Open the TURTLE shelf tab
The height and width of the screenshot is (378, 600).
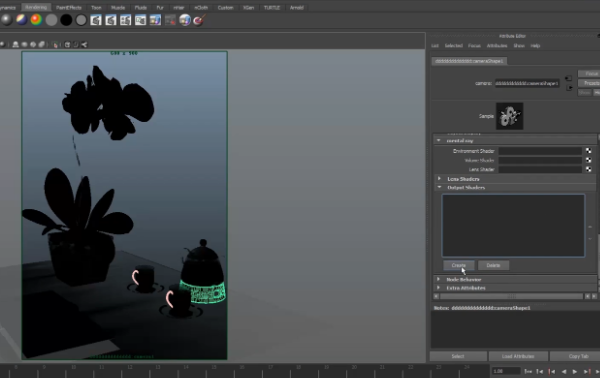[272, 8]
